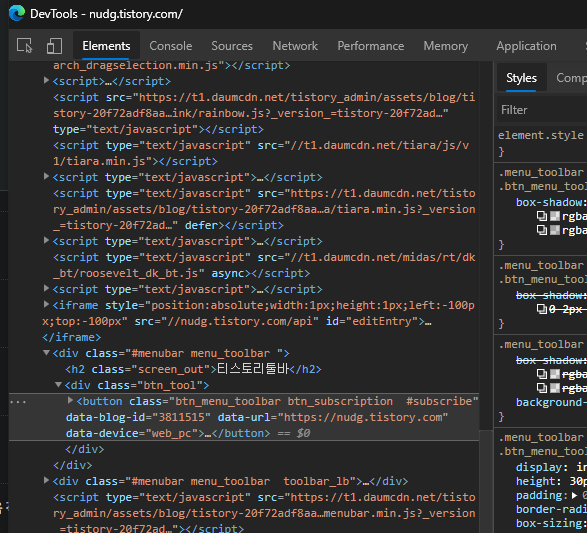The image size is (587, 533).
Task: Collapse the #menubar menu_toolbar div
Action: pyautogui.click(x=46, y=352)
